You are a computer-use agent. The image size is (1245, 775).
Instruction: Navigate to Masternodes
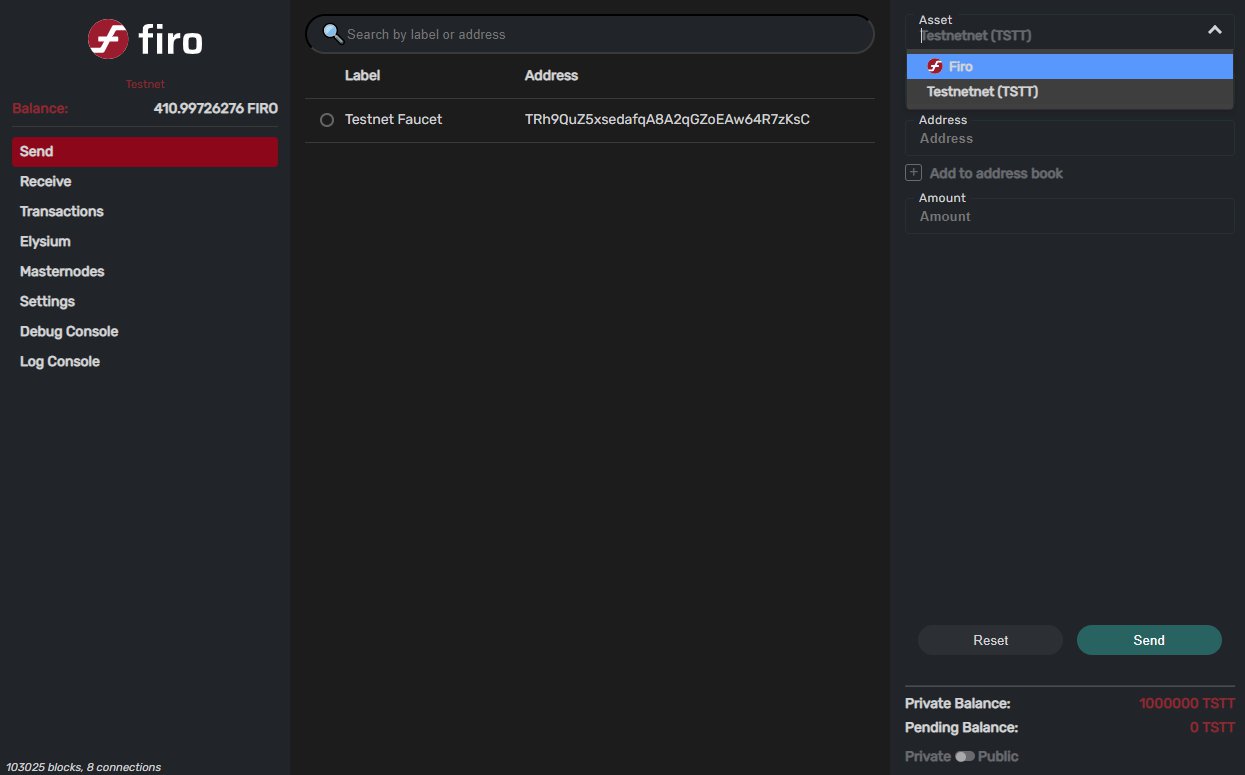tap(145, 271)
